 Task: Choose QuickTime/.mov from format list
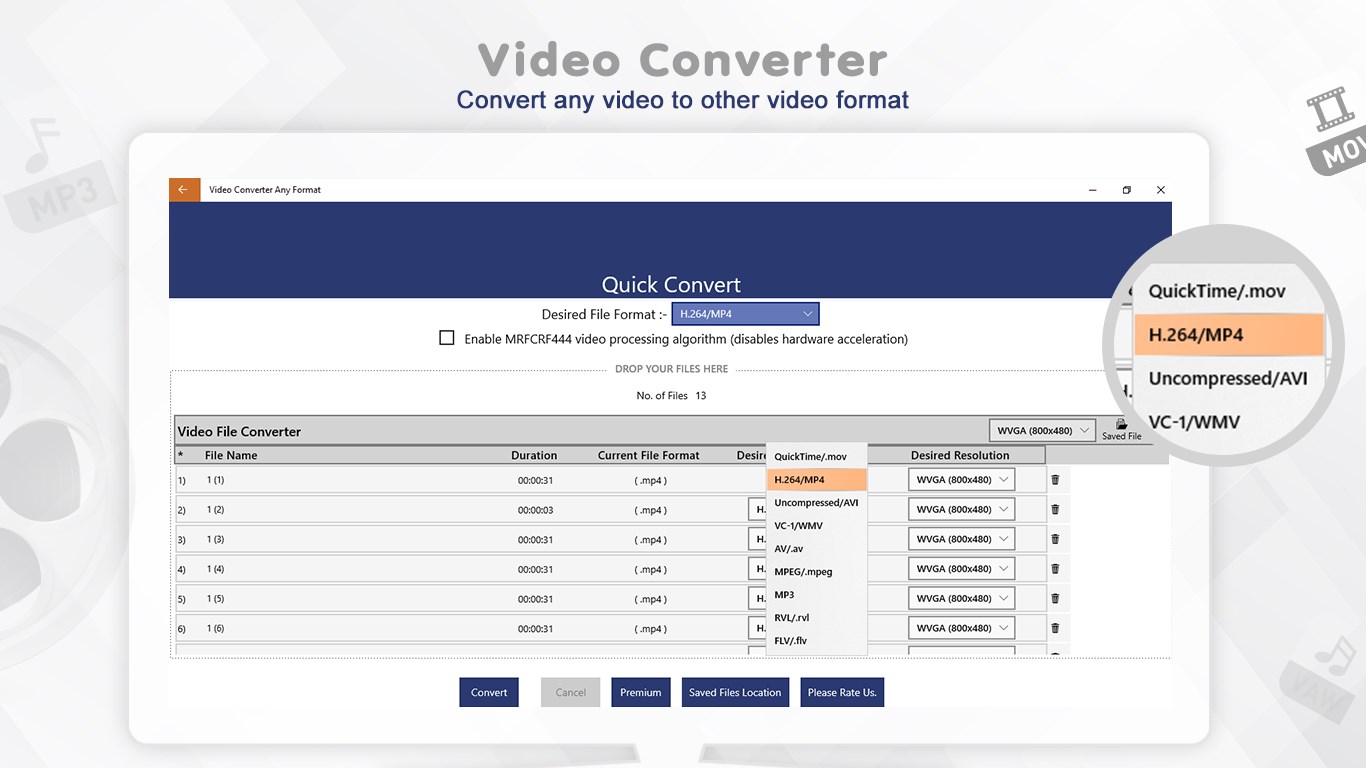tap(816, 456)
